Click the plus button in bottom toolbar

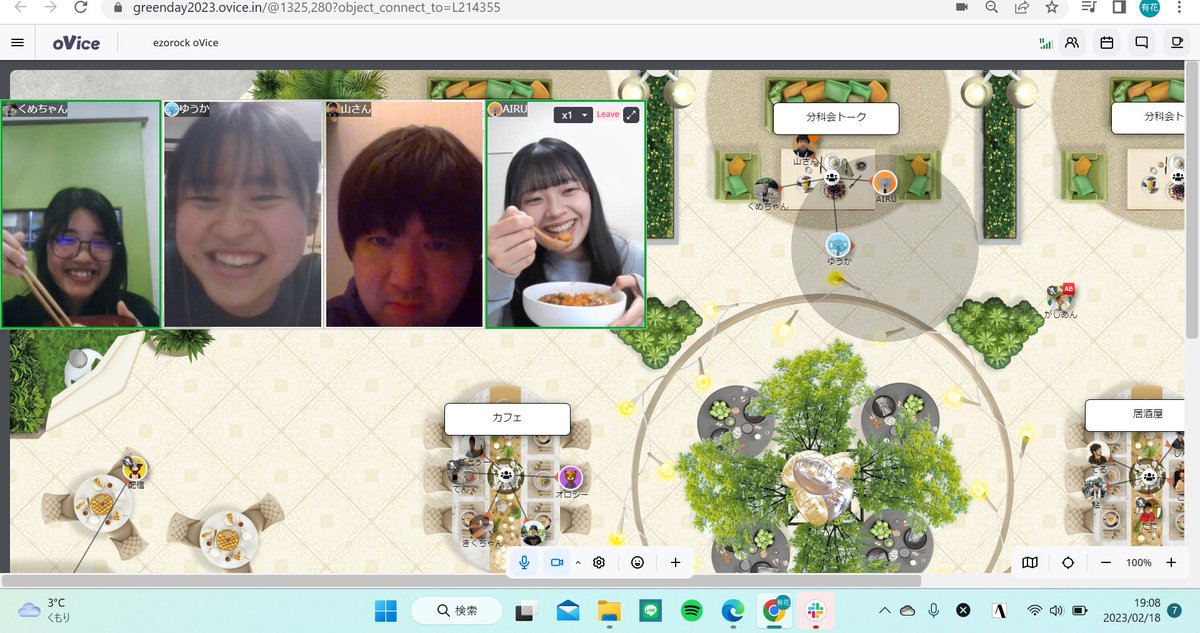675,562
